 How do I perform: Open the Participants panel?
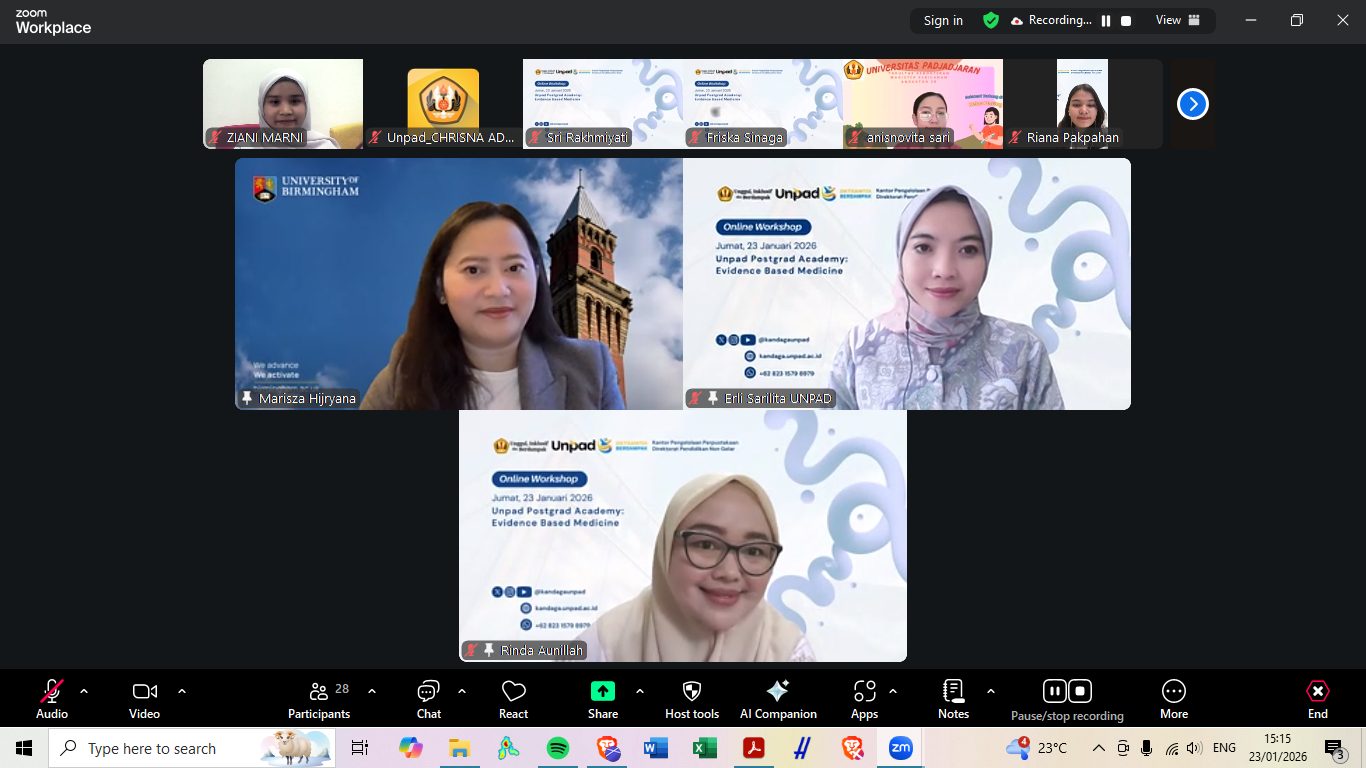pyautogui.click(x=319, y=698)
